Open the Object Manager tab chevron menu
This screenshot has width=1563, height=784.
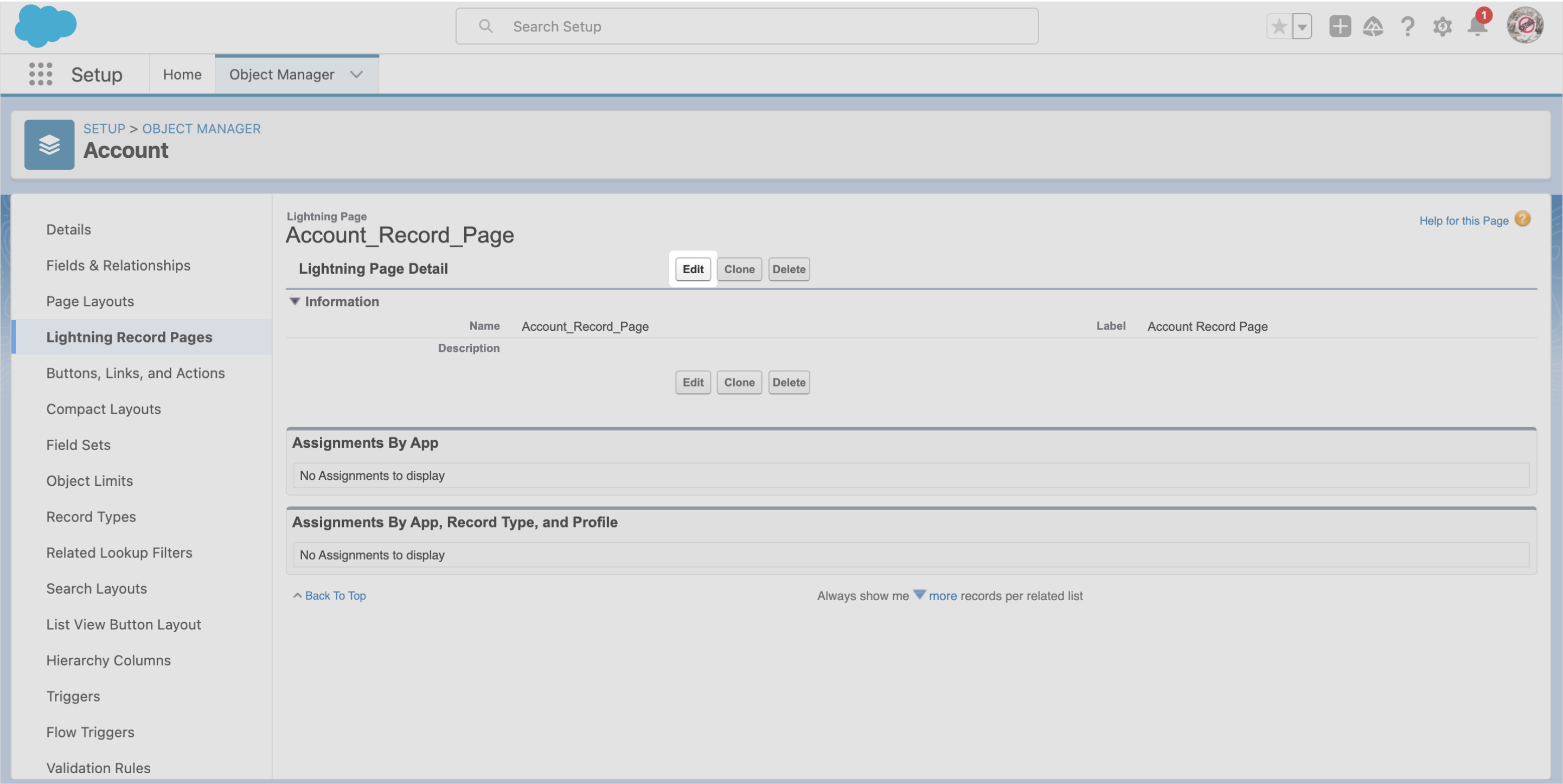357,75
